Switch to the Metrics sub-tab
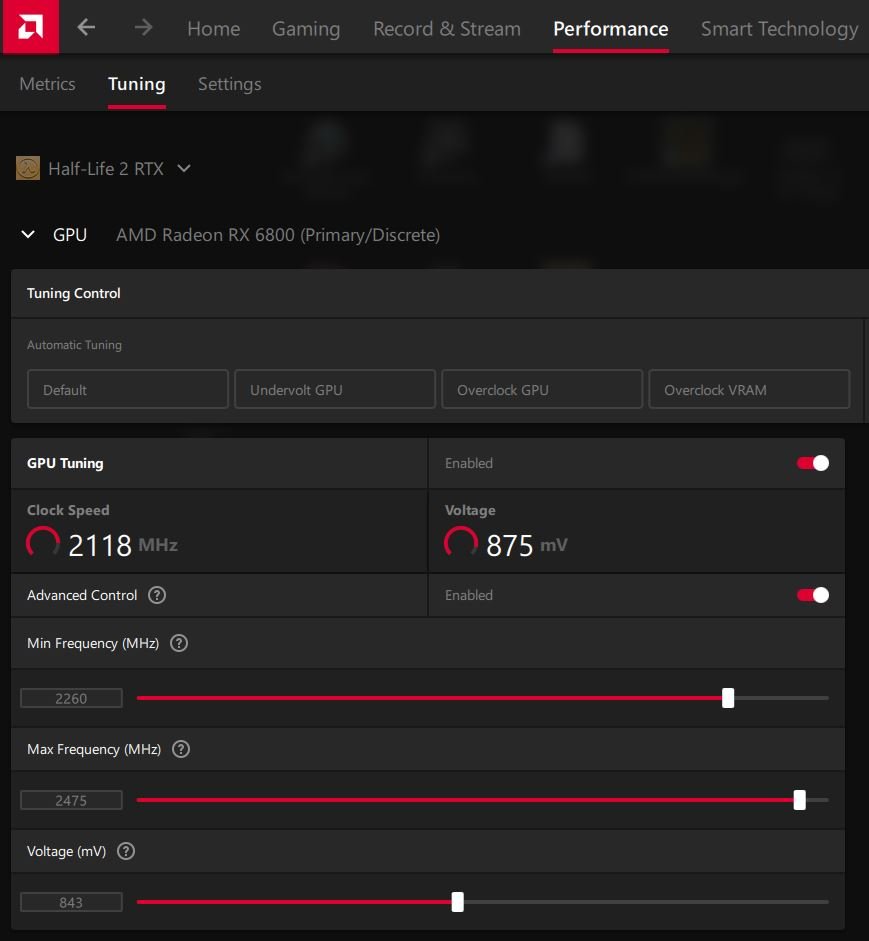This screenshot has width=869, height=941. tap(47, 83)
